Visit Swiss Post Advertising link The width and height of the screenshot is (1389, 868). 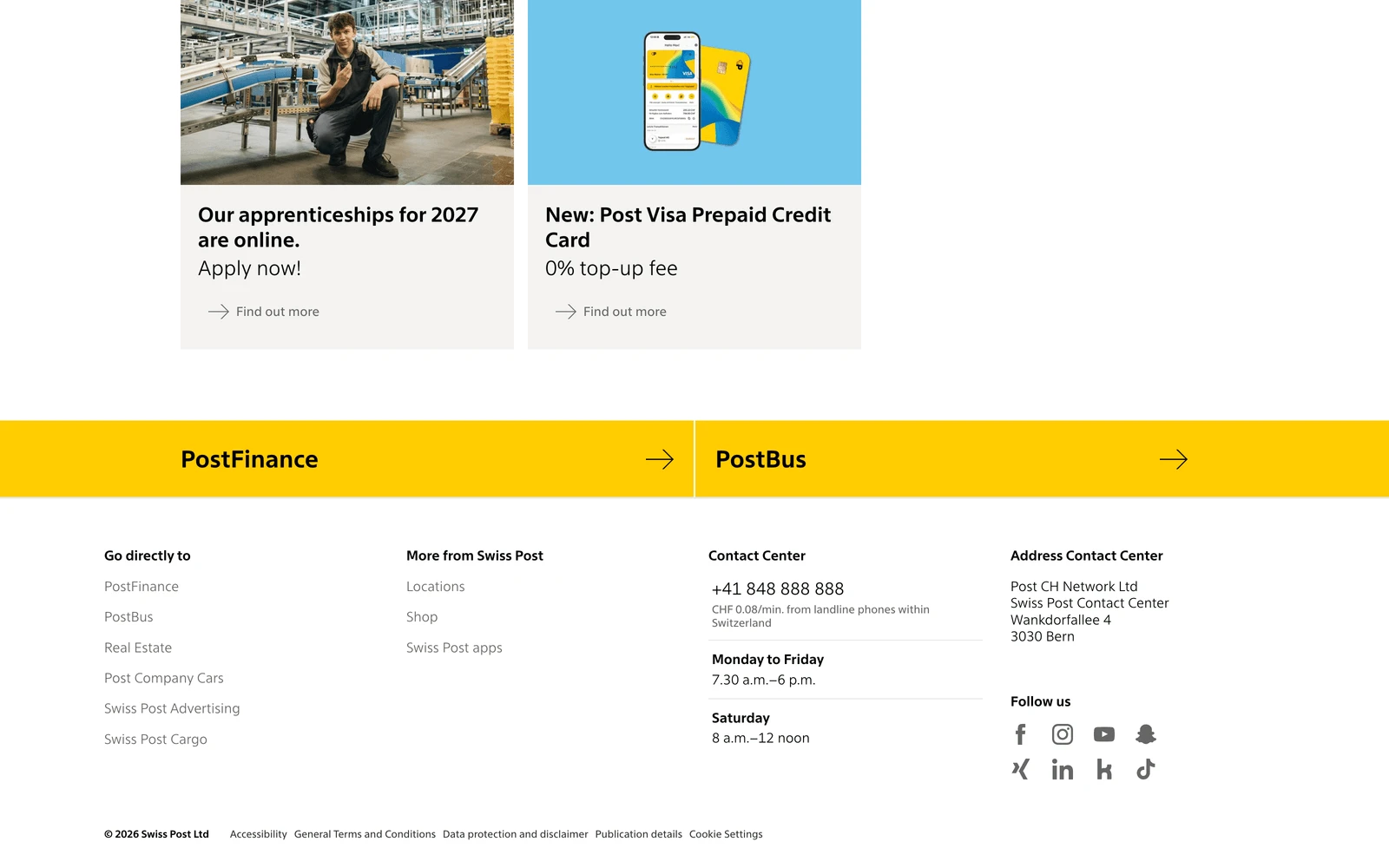click(172, 708)
